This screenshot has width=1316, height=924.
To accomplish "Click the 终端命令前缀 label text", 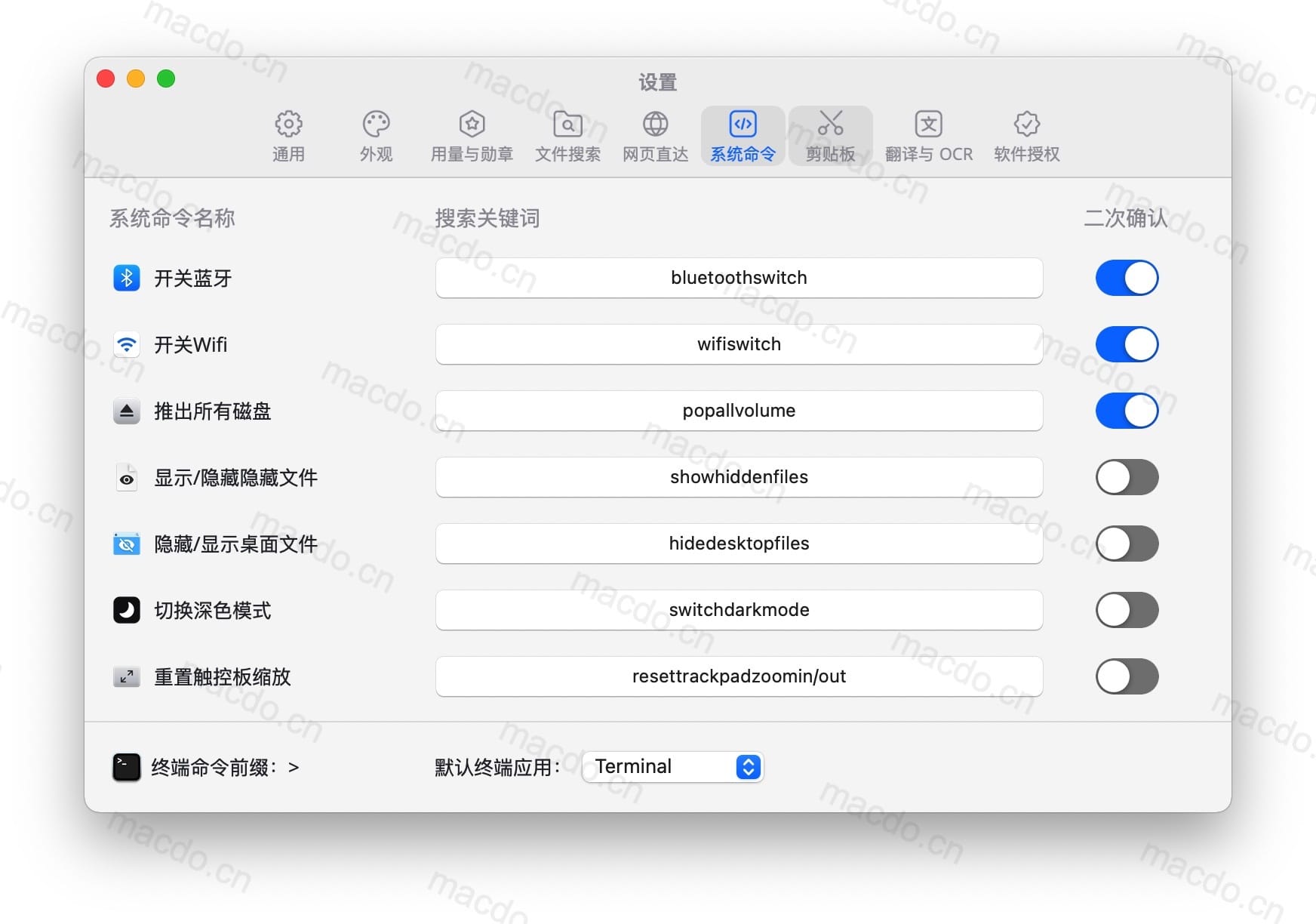I will [214, 768].
